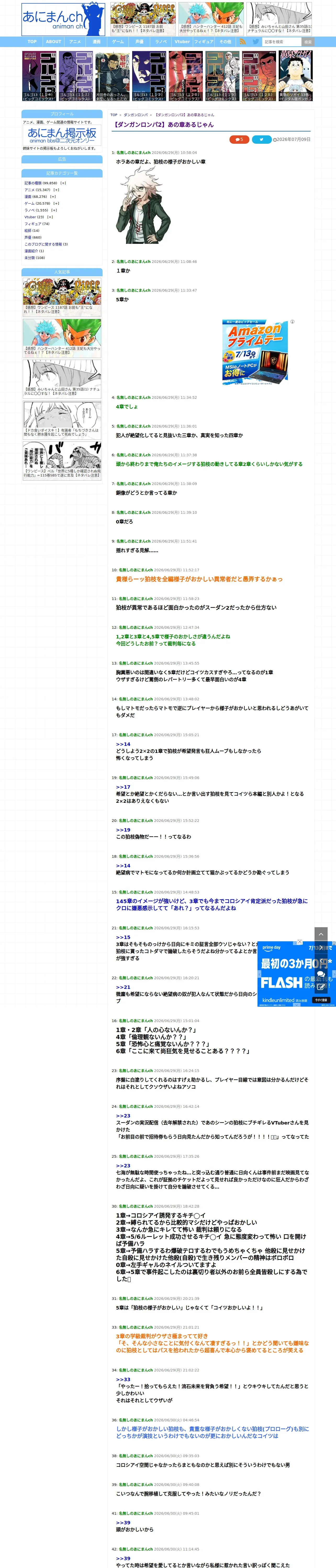Click the あにまん掲示板 sister site banner
The image size is (336, 1568).
click(62, 135)
